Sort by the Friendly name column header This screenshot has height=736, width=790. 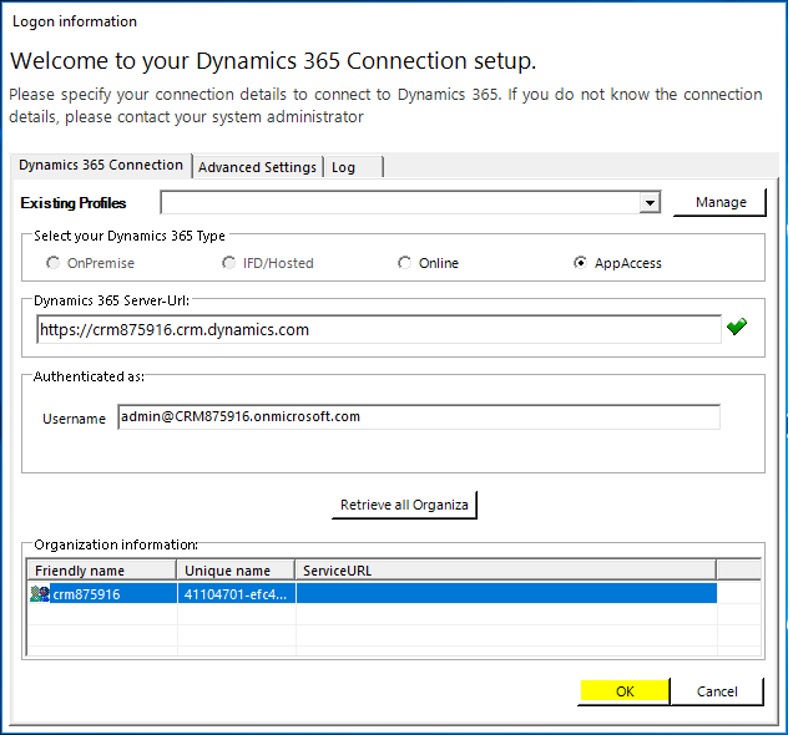(x=101, y=570)
